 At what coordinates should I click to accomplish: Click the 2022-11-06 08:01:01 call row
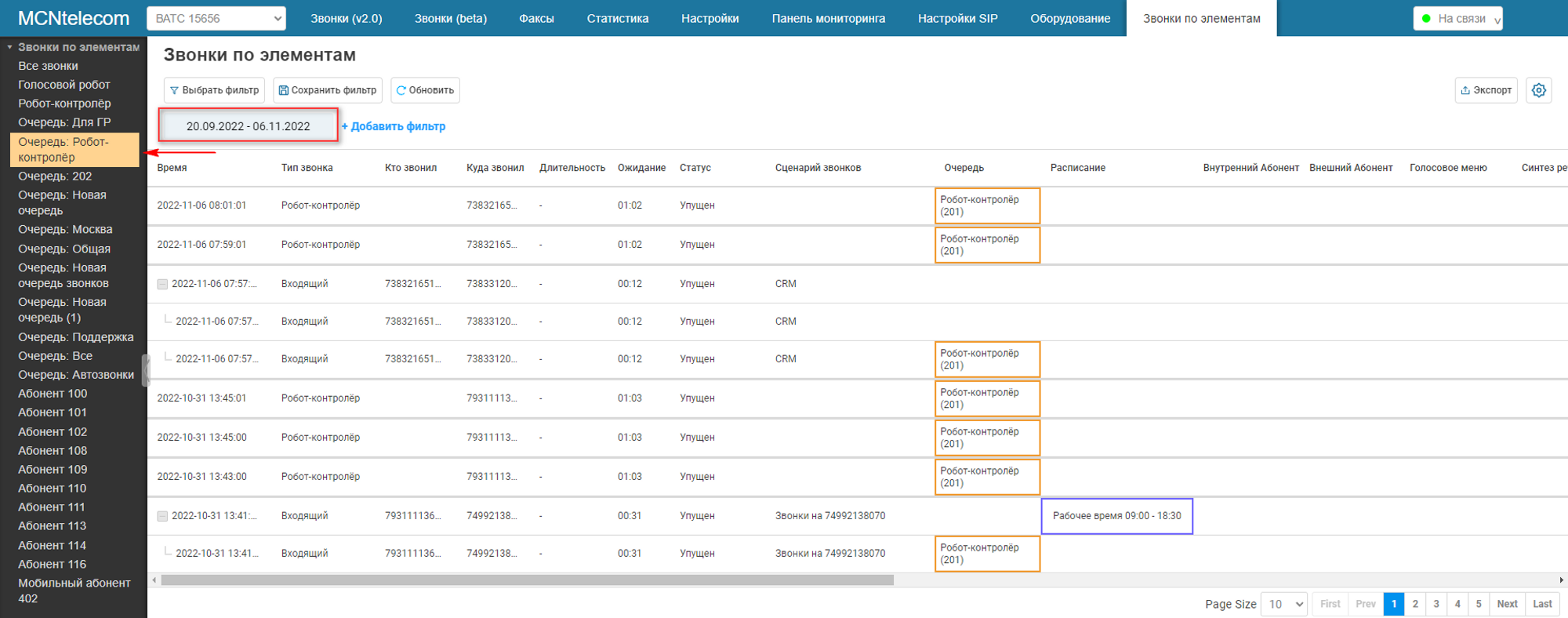(x=858, y=205)
